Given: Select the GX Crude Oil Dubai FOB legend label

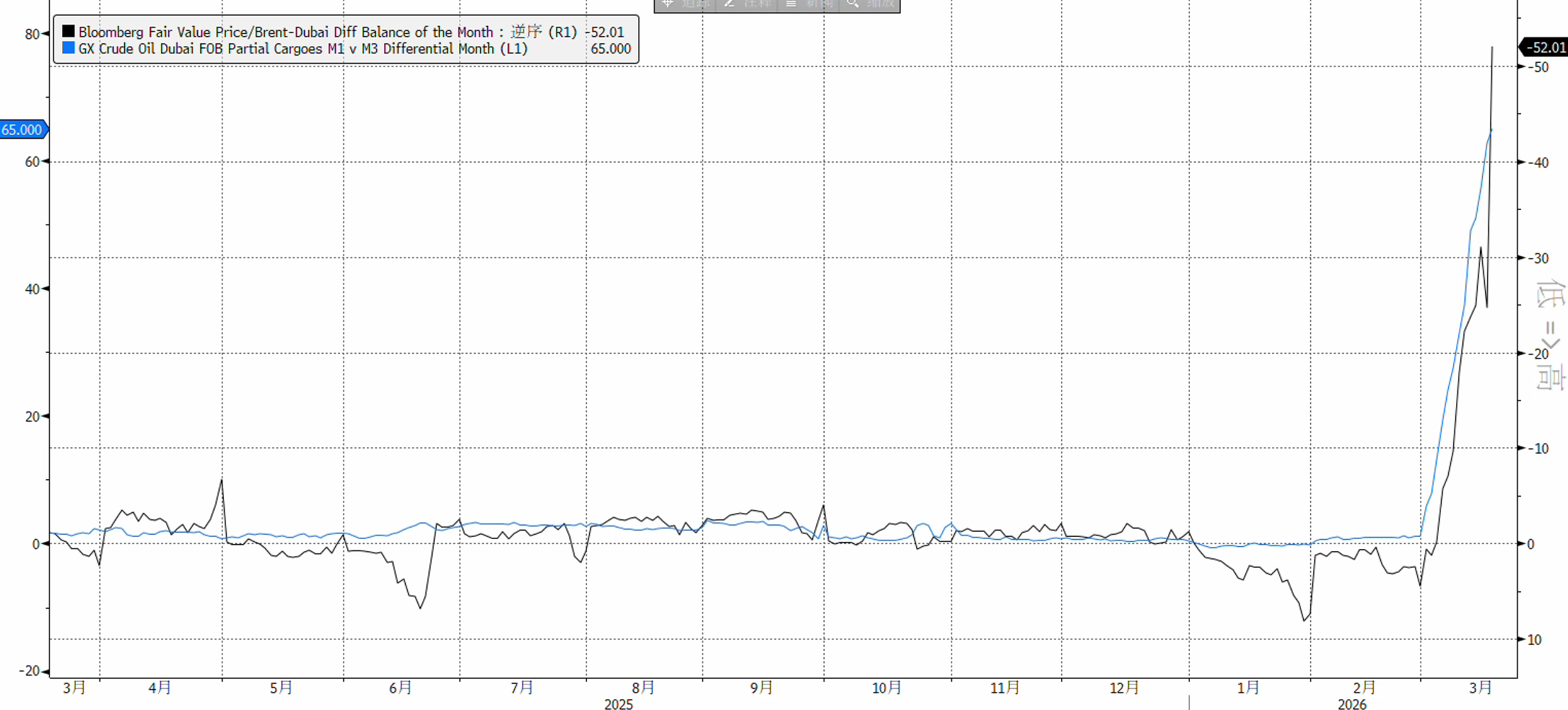Looking at the screenshot, I should [x=303, y=48].
